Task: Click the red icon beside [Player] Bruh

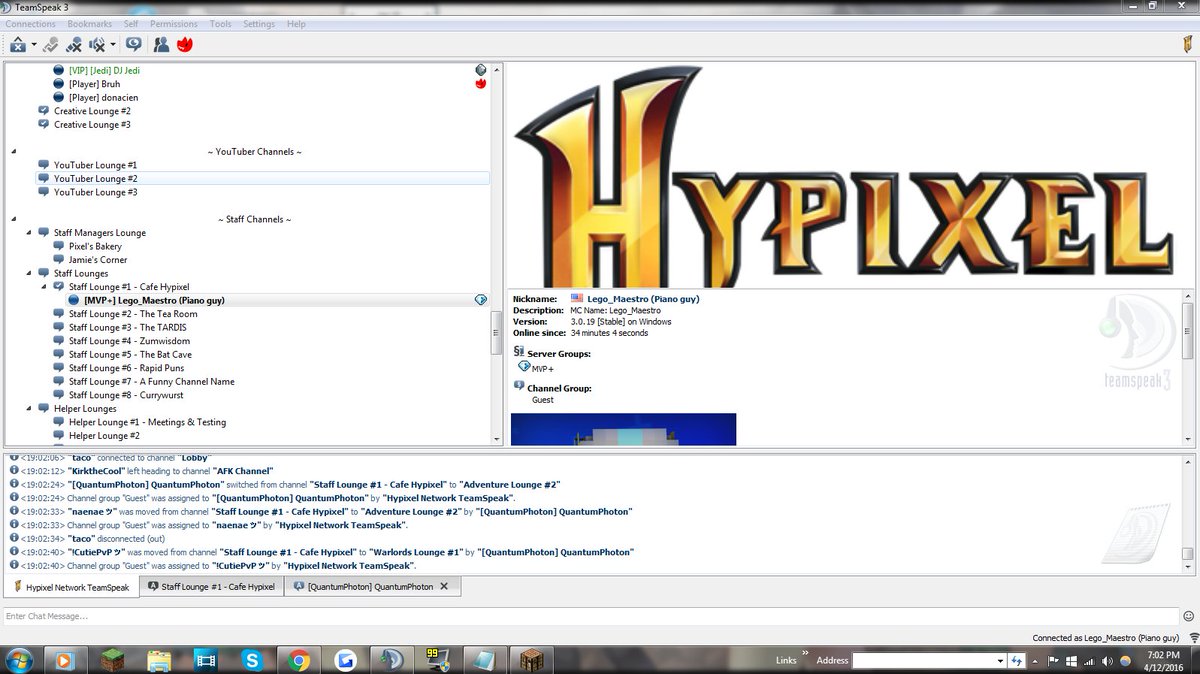Action: pos(481,84)
